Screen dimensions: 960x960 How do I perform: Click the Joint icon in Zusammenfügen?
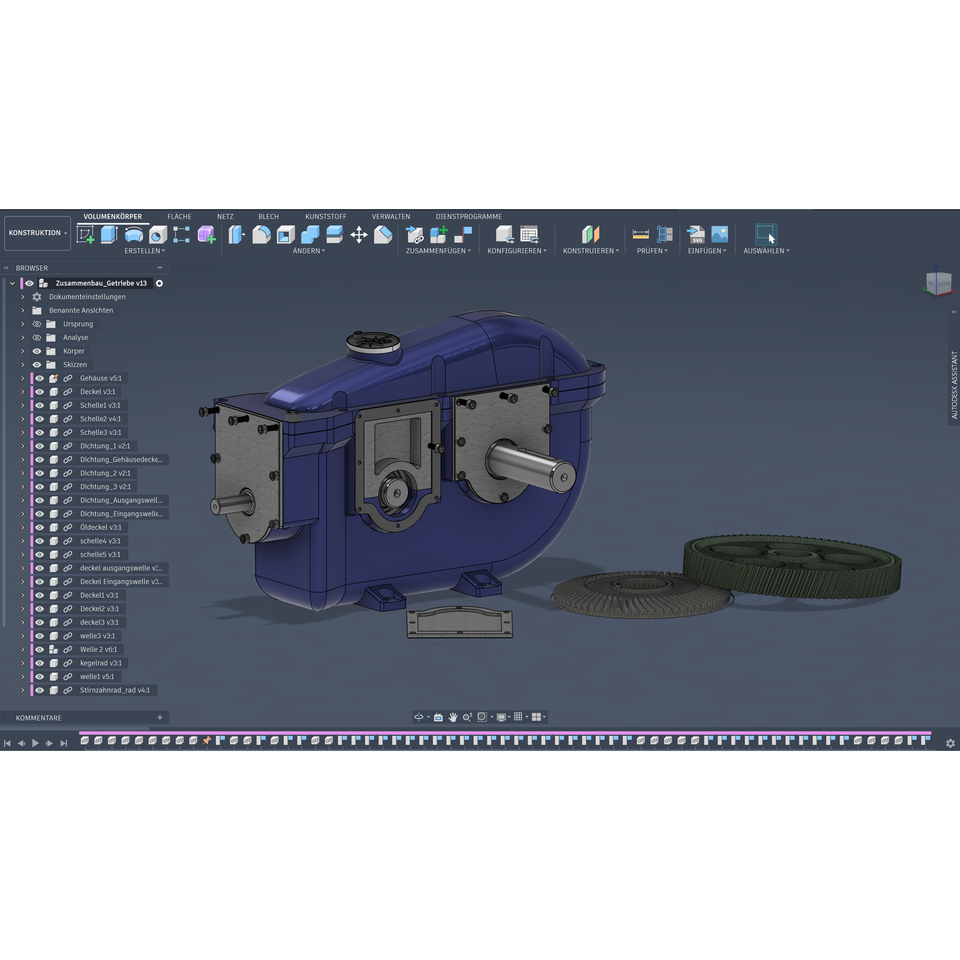(x=463, y=234)
